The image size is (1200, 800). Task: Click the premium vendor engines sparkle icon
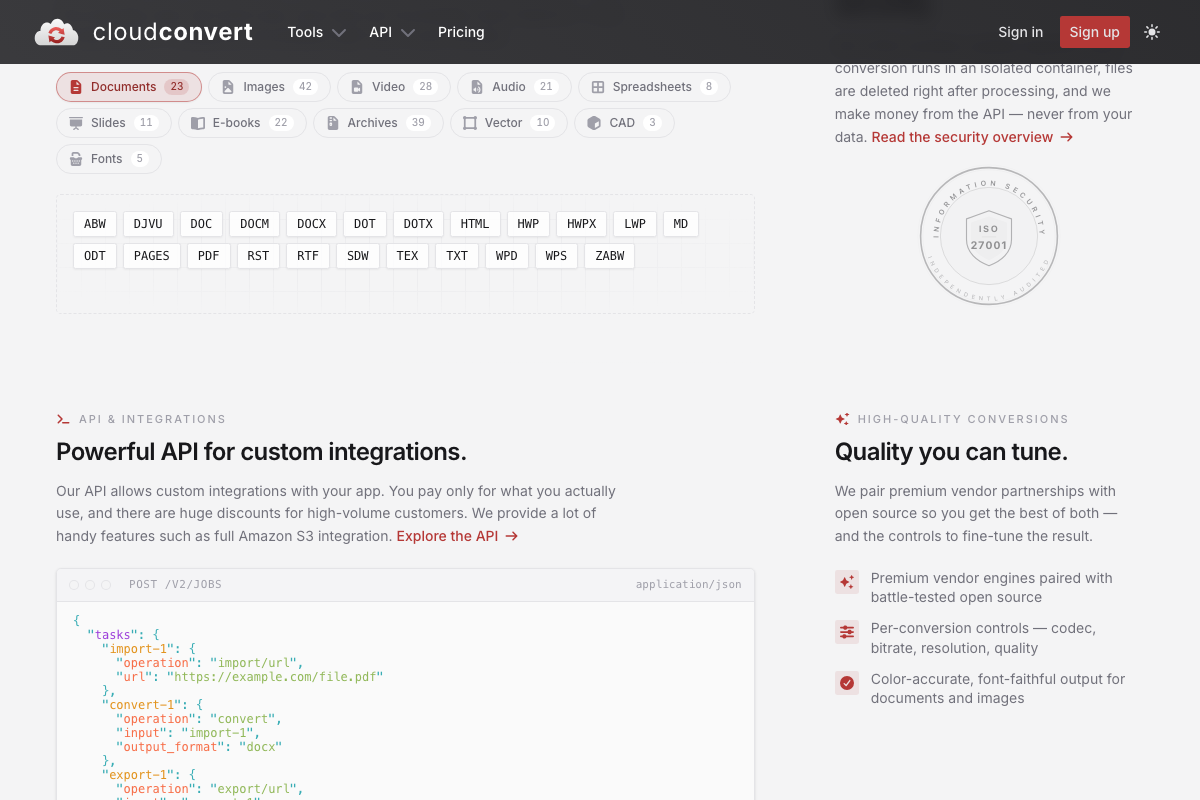point(847,581)
